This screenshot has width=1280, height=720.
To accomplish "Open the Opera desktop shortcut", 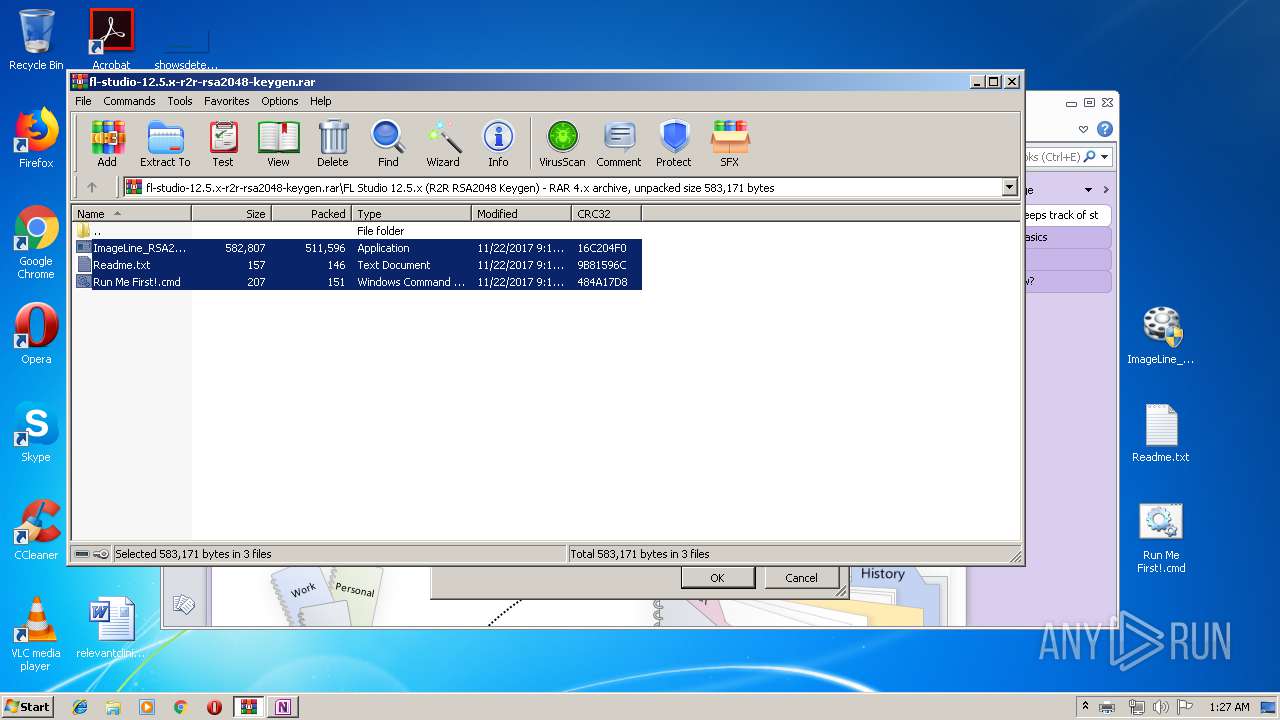I will [36, 334].
